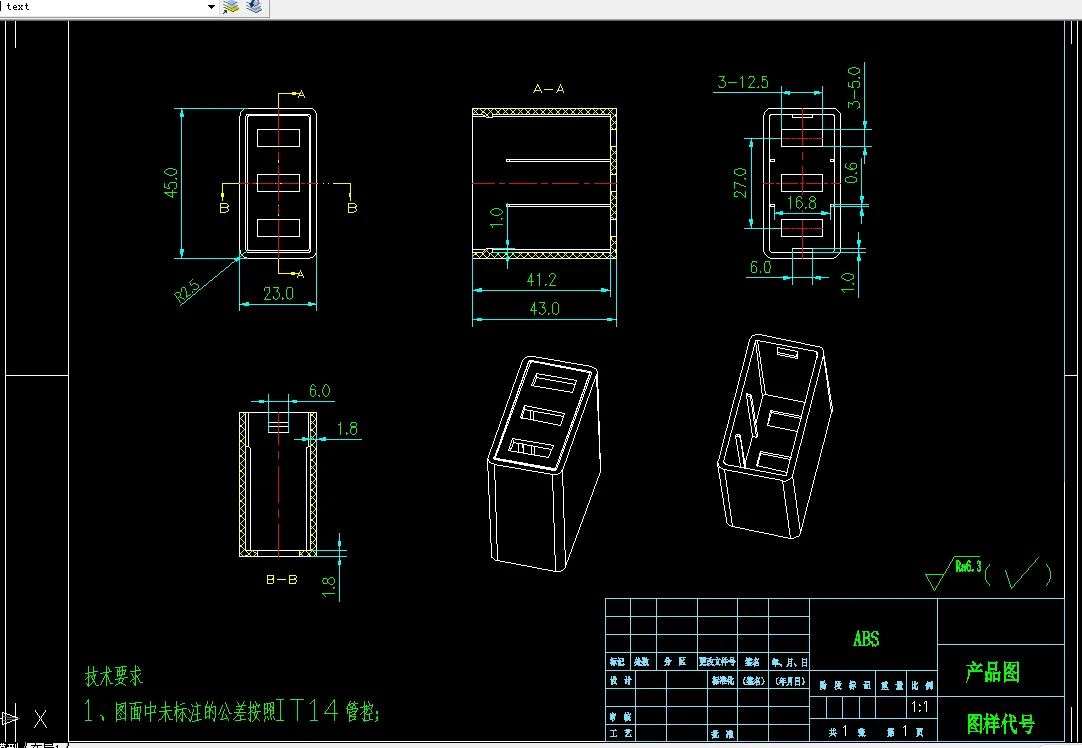Click the left B section cut marker
Screen dimensions: 1082x748
pos(224,208)
